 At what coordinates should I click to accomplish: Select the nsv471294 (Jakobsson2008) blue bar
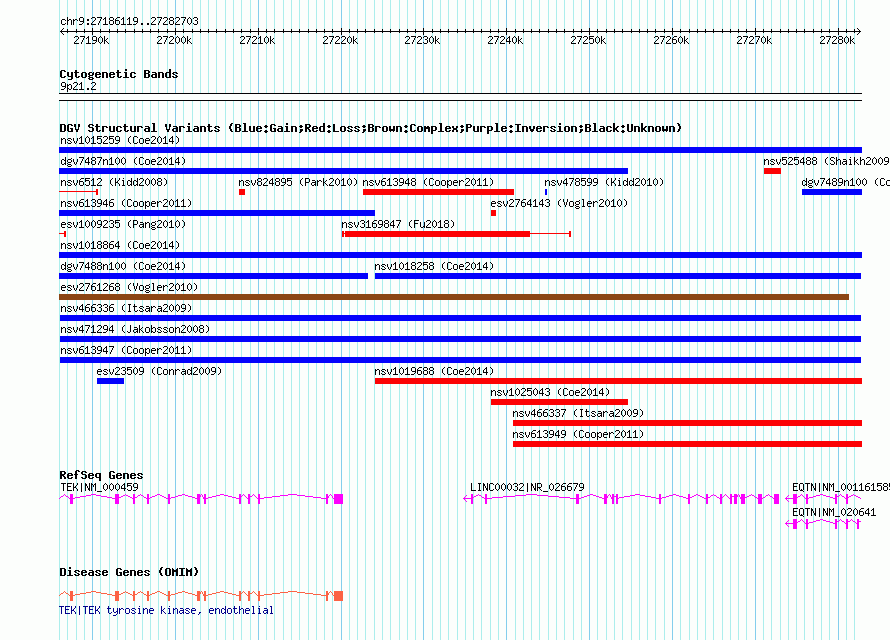460,339
